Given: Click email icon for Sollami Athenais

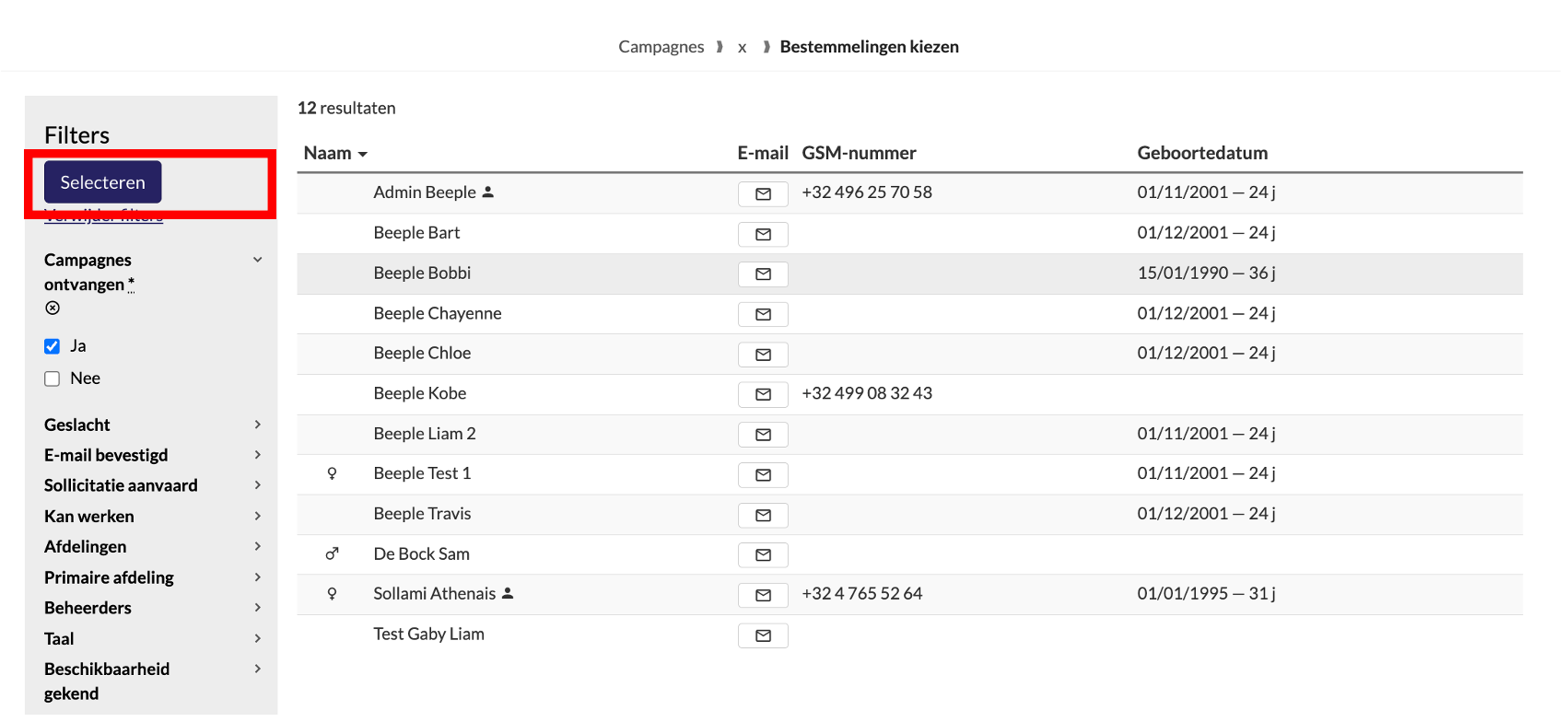Looking at the screenshot, I should pos(763,595).
